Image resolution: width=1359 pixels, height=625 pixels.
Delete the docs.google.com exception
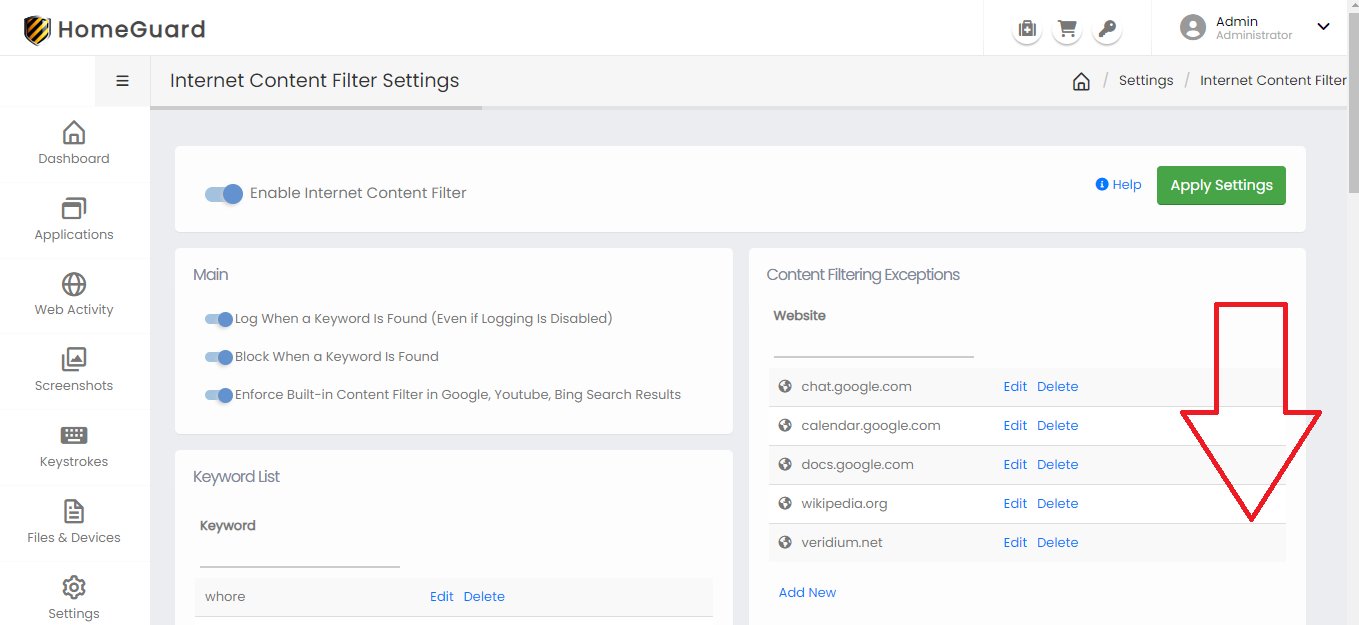click(1057, 465)
